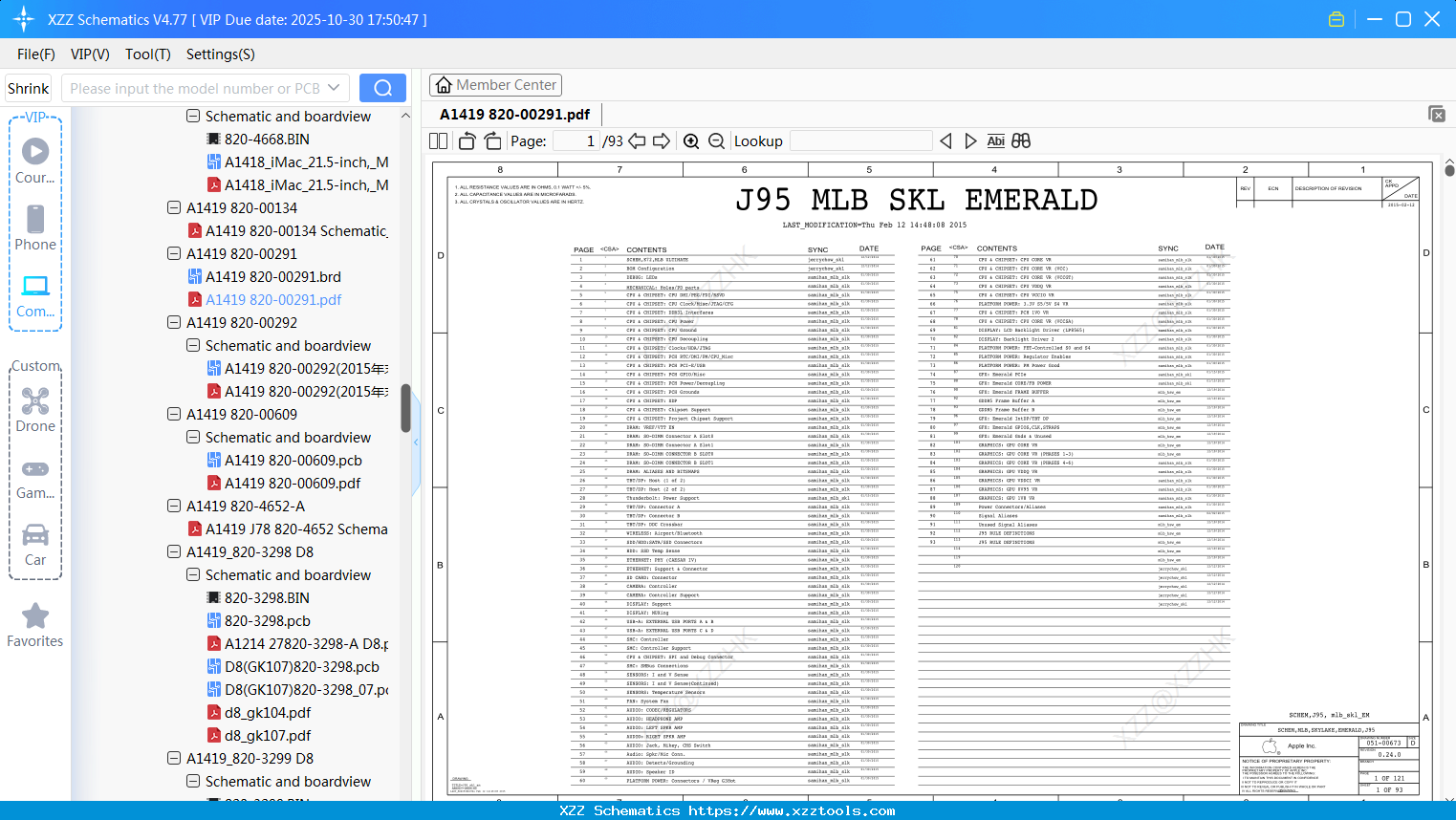Collapse the file tree panel with the side handle
Viewport: 1456px width, 820px height.
point(416,442)
